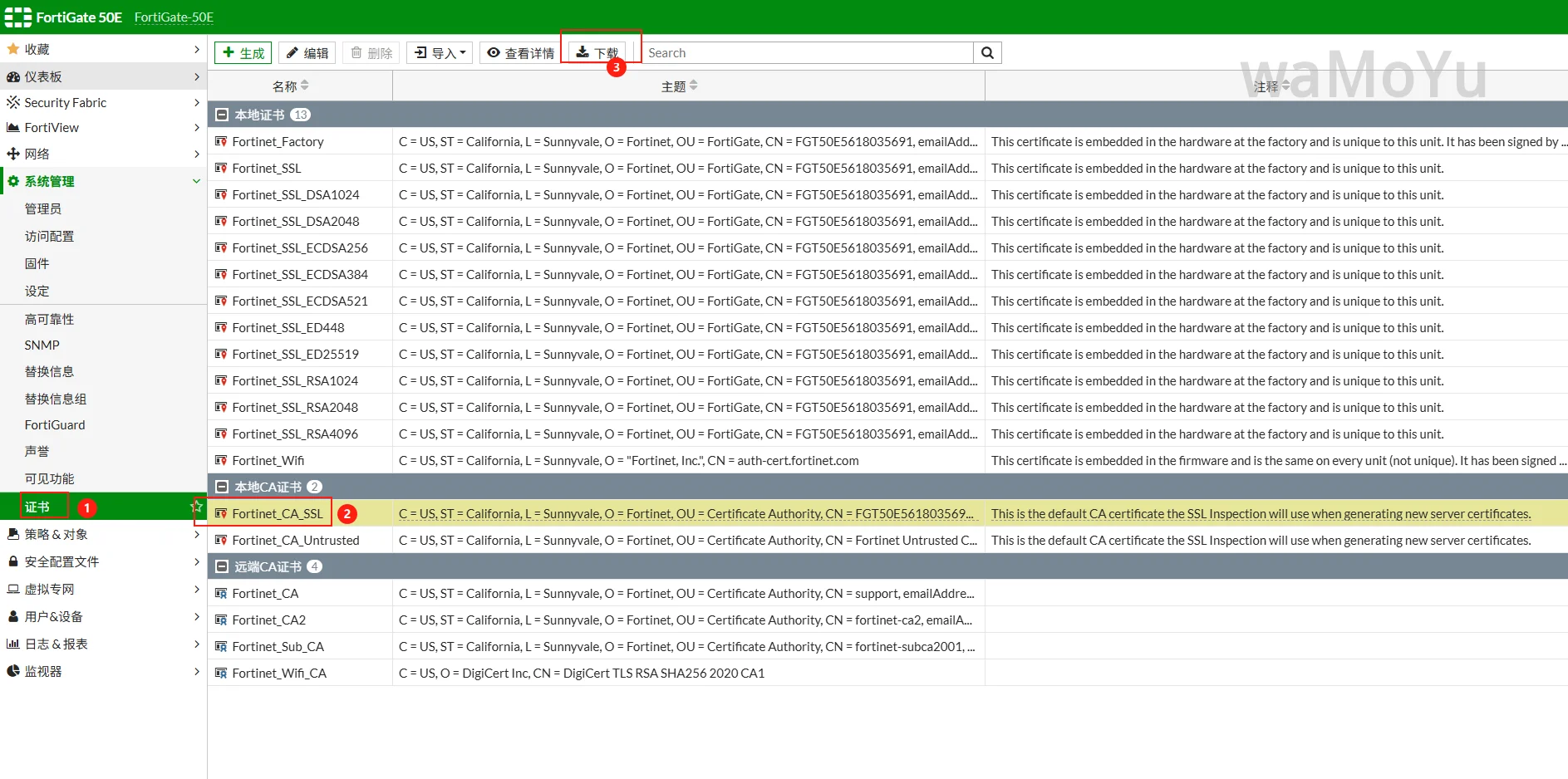Image resolution: width=1568 pixels, height=779 pixels.
Task: Focus the Search input field
Action: tap(806, 52)
